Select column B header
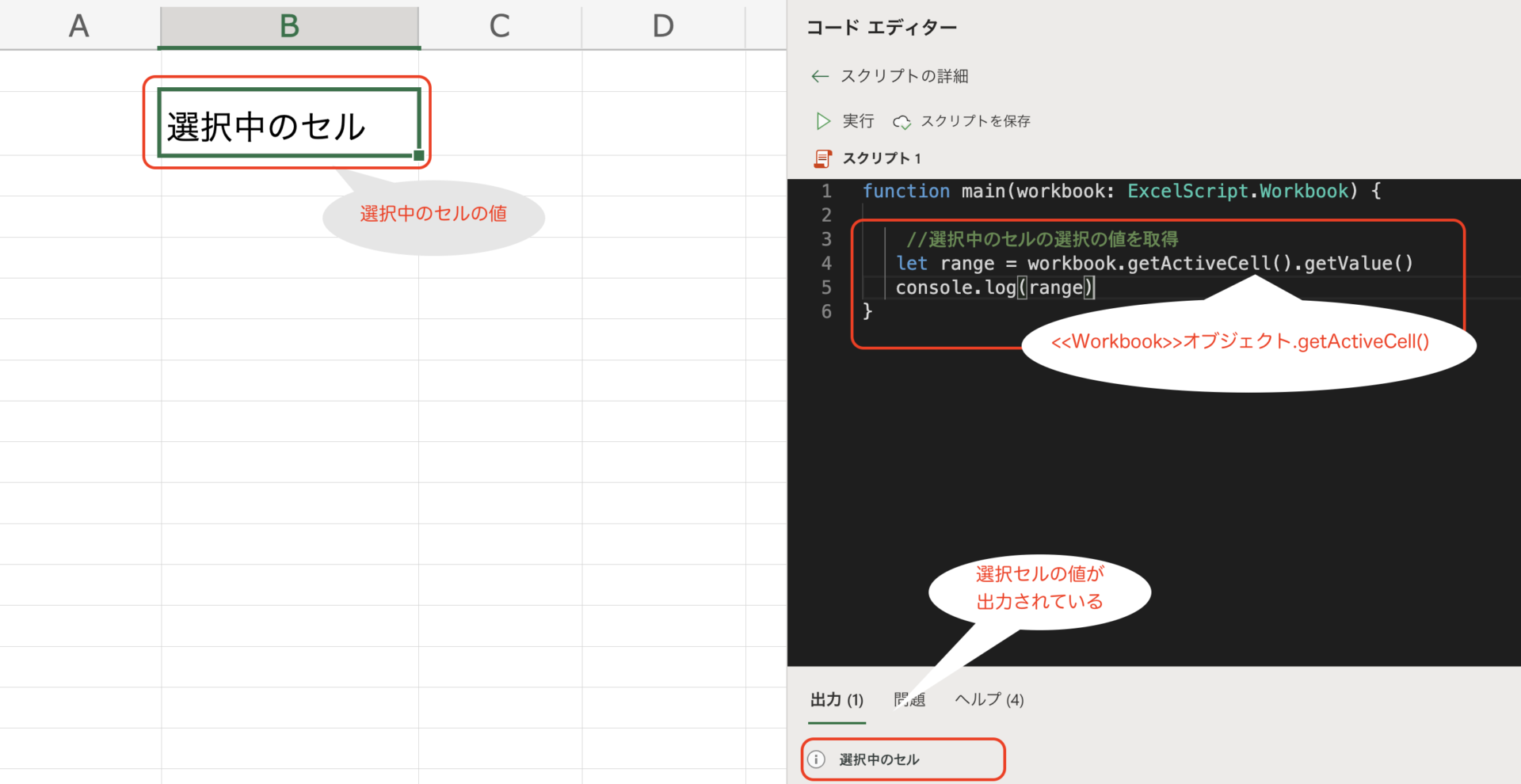 click(x=289, y=26)
